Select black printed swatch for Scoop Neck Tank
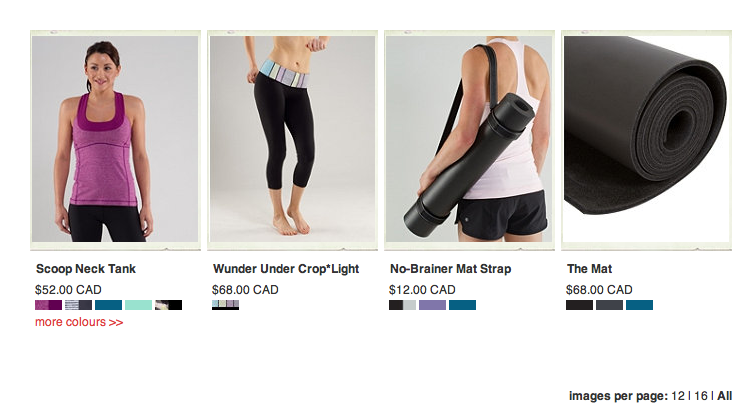 [x=168, y=305]
